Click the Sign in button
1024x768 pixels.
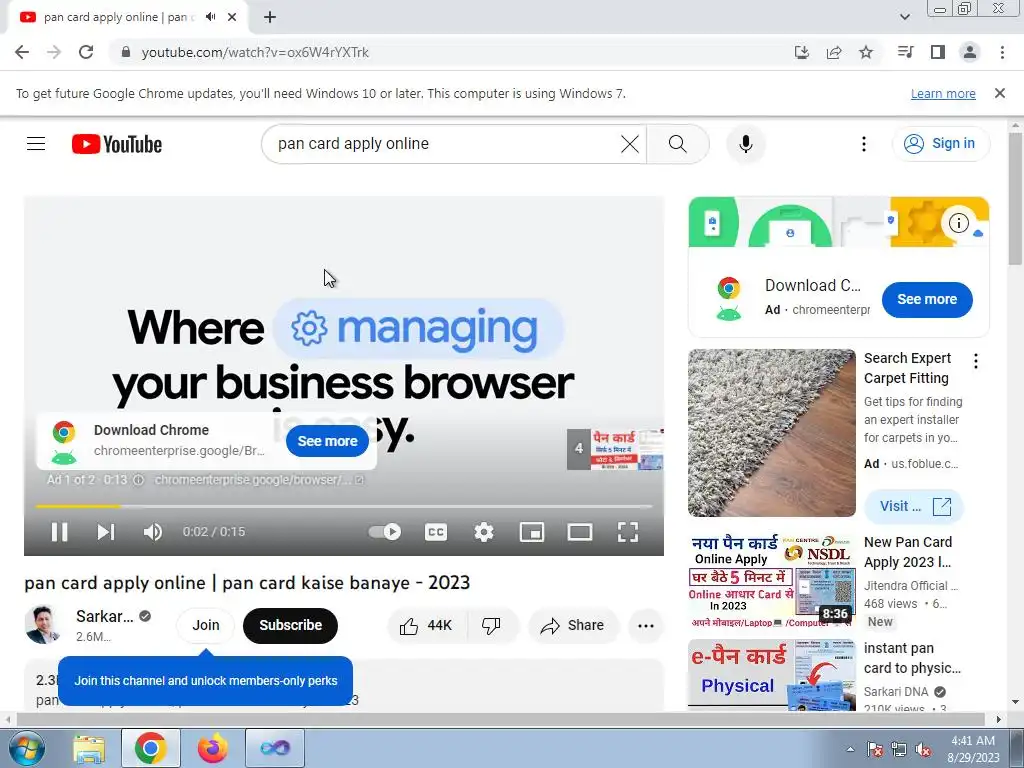click(x=941, y=144)
